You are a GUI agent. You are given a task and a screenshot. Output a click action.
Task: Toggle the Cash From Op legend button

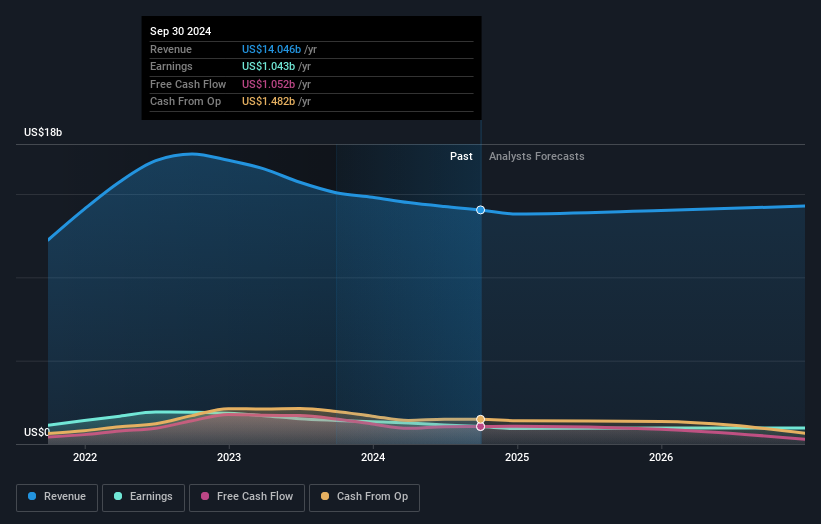coord(364,497)
